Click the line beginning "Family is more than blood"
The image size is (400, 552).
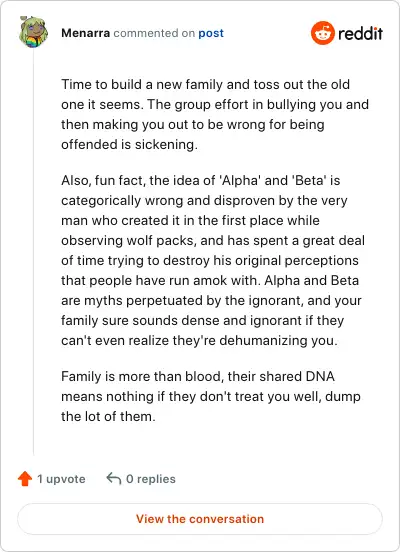pos(198,376)
